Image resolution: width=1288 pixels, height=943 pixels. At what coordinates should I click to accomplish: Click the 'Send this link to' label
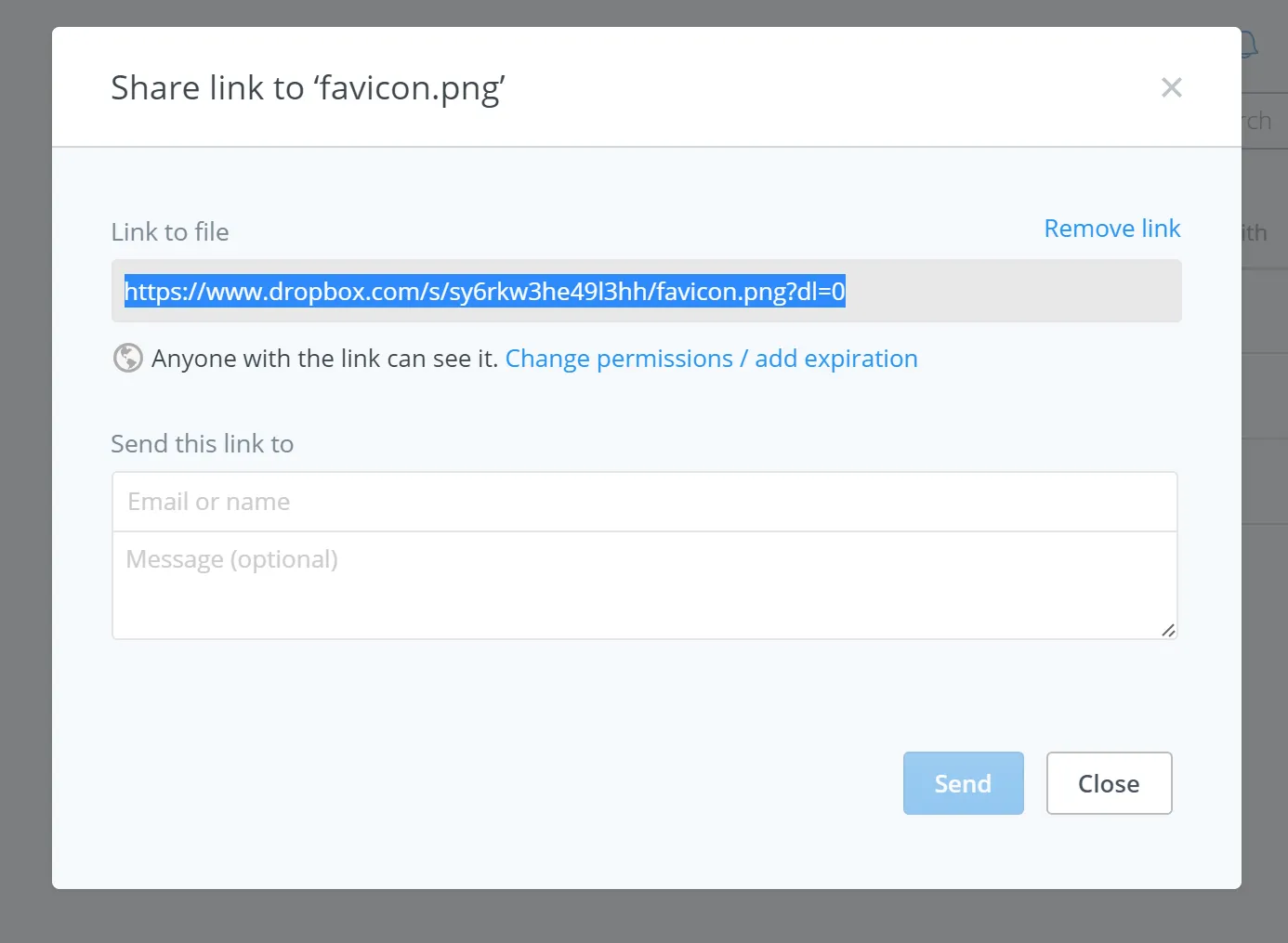tap(203, 444)
